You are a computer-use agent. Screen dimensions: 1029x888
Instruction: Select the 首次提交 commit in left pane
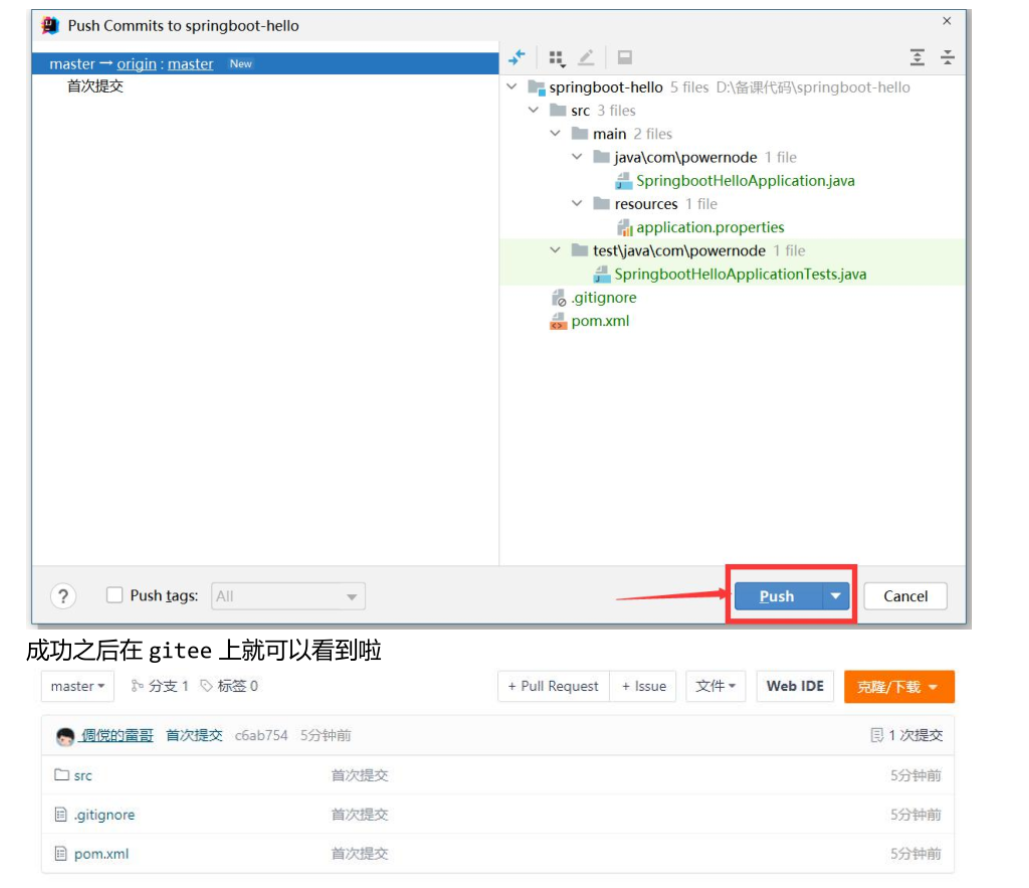(95, 86)
